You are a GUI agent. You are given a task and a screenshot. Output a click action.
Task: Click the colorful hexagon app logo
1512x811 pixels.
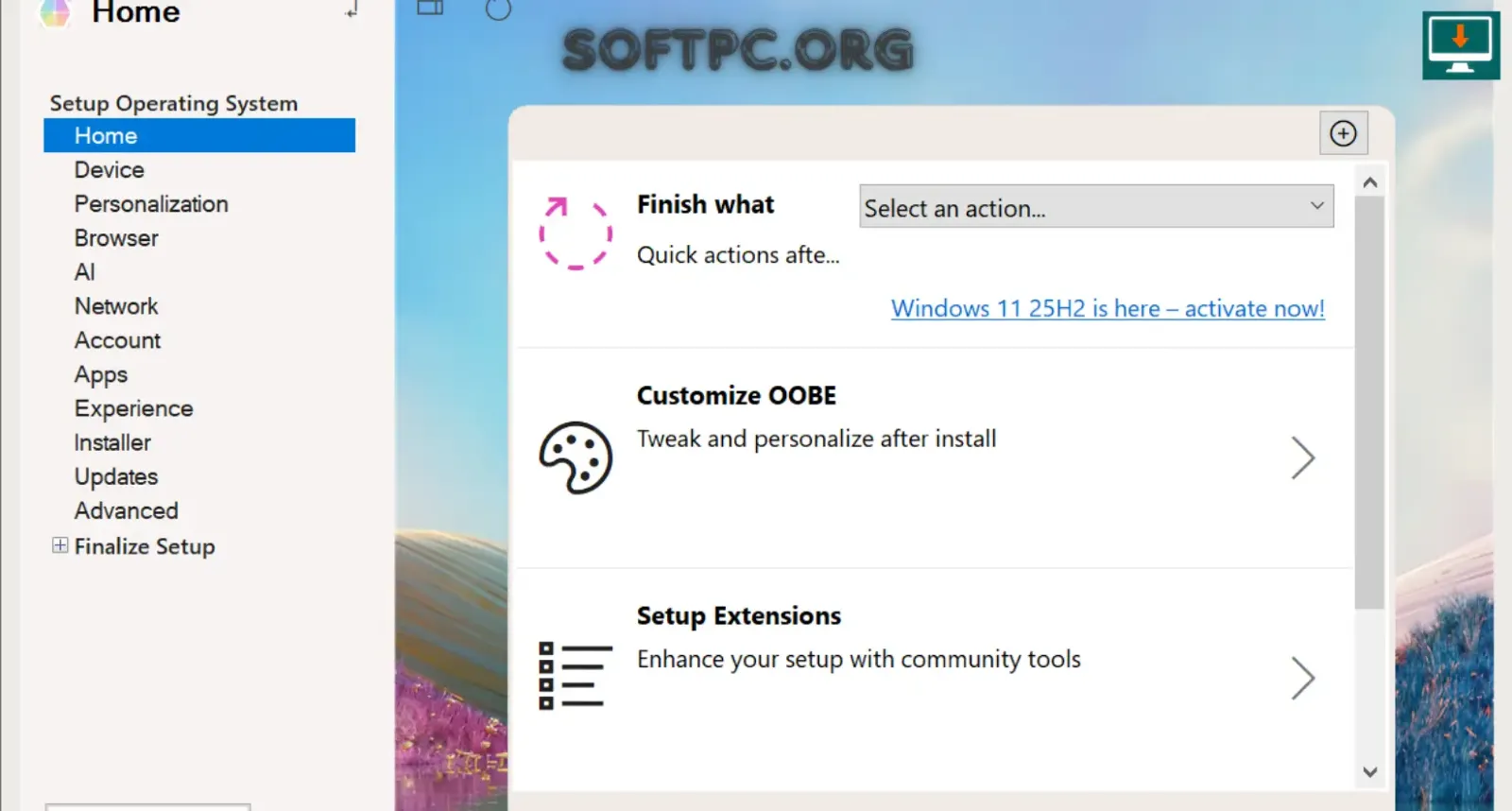pyautogui.click(x=55, y=12)
